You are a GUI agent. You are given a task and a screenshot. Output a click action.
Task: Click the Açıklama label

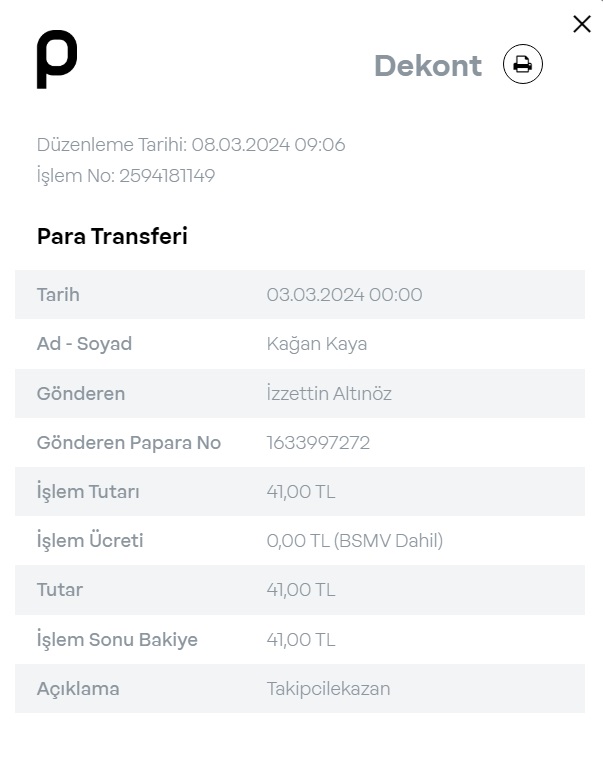[x=78, y=689]
